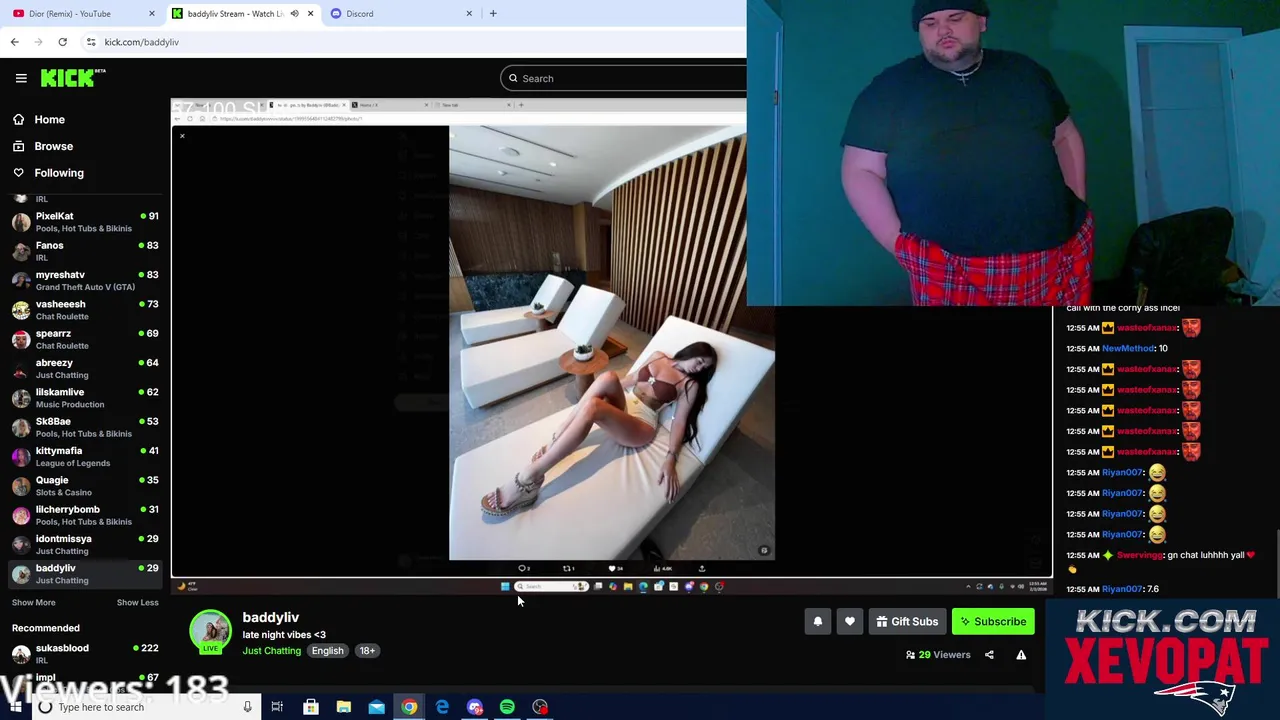The image size is (1280, 720).
Task: Click NewMethod username in chat
Action: pos(1128,348)
